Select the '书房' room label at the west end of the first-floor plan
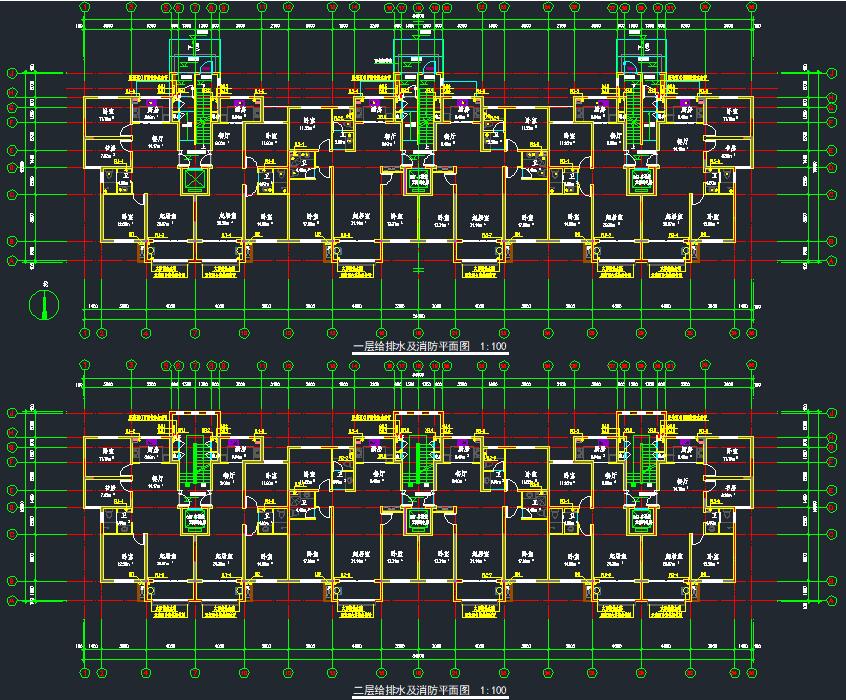This screenshot has height=700, width=846. [110, 148]
